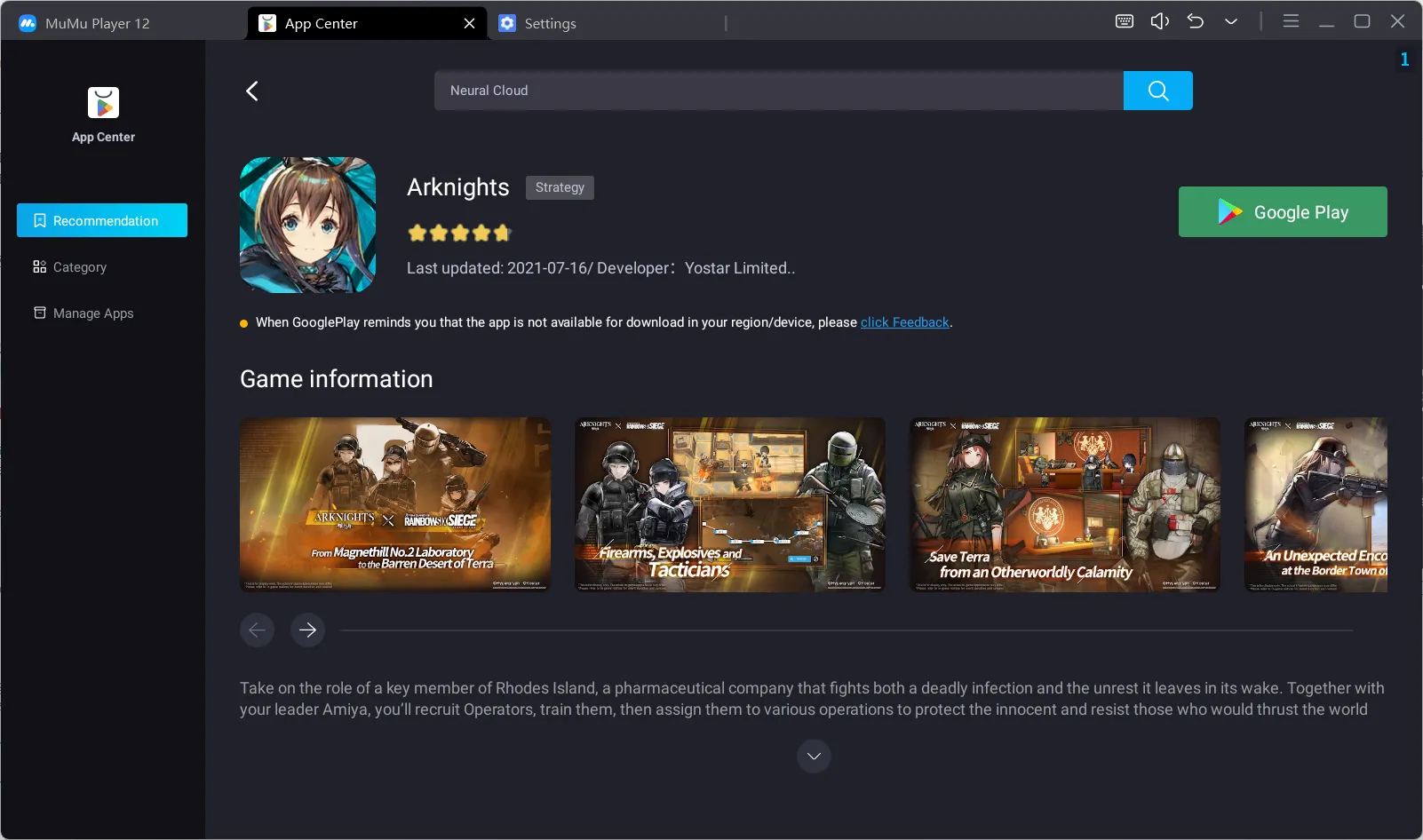This screenshot has height=840, width=1423.
Task: Show previous screenshots with left arrow
Action: coord(257,630)
